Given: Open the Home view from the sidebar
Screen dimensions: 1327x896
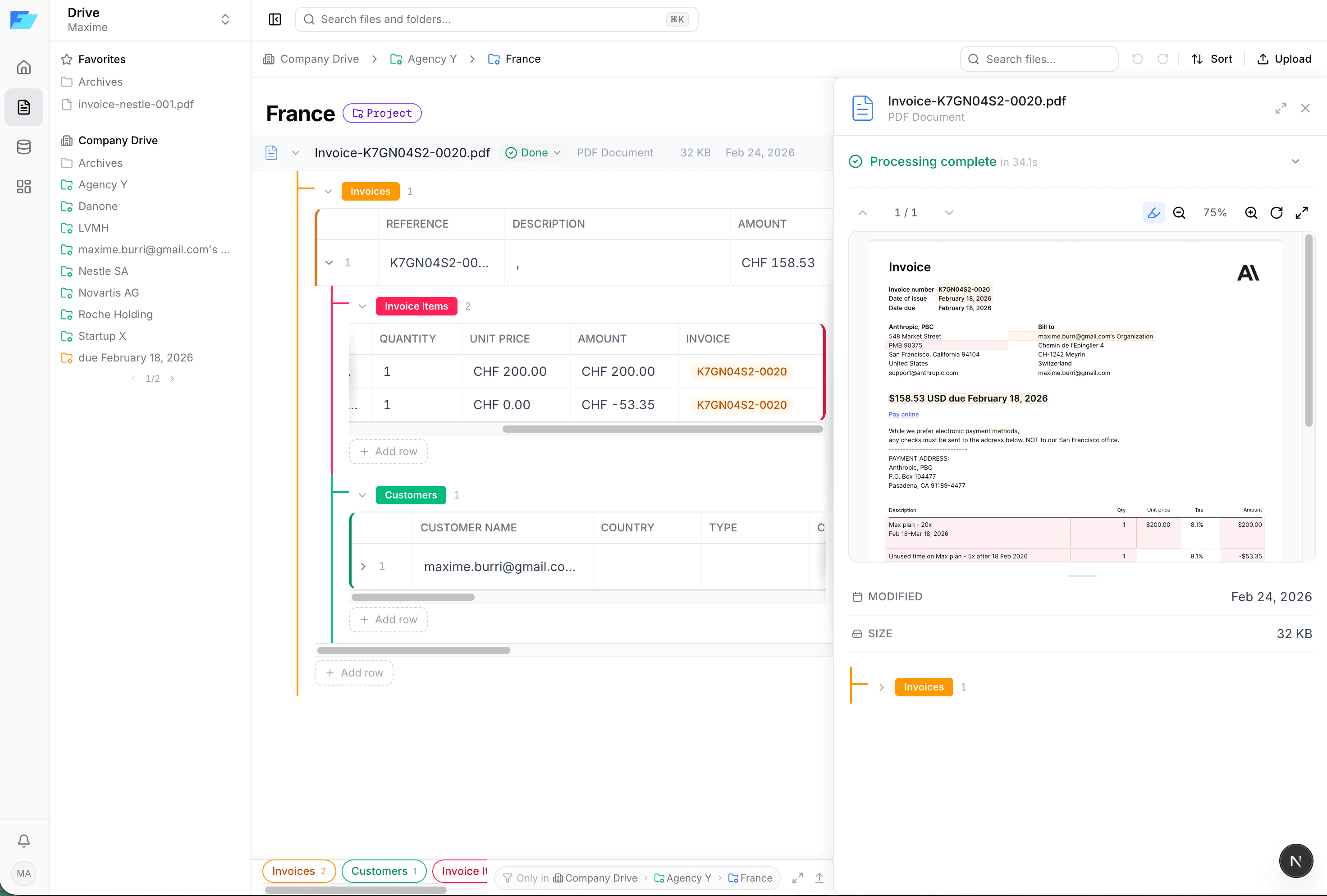Looking at the screenshot, I should [x=24, y=67].
